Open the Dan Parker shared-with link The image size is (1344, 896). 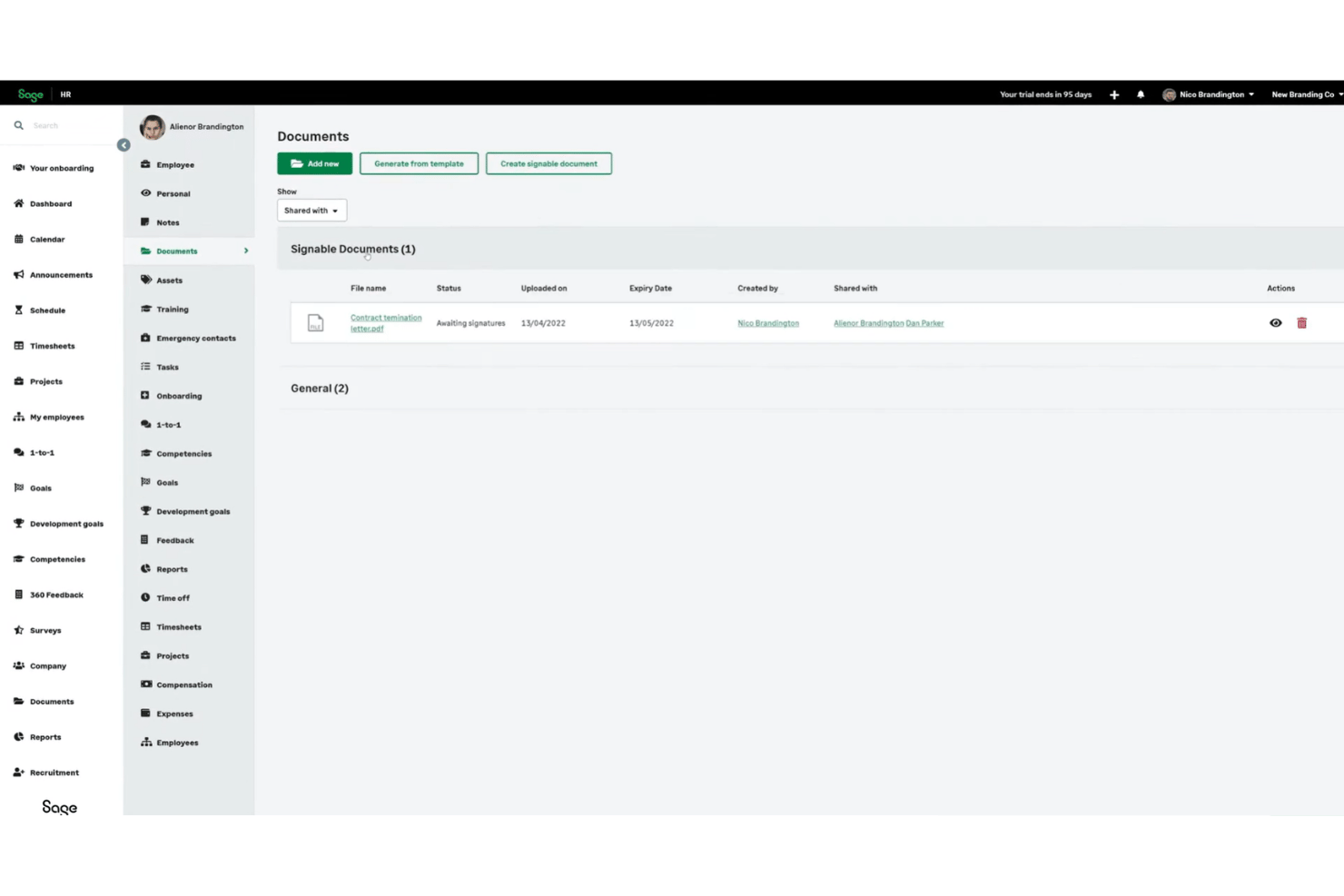(x=924, y=323)
